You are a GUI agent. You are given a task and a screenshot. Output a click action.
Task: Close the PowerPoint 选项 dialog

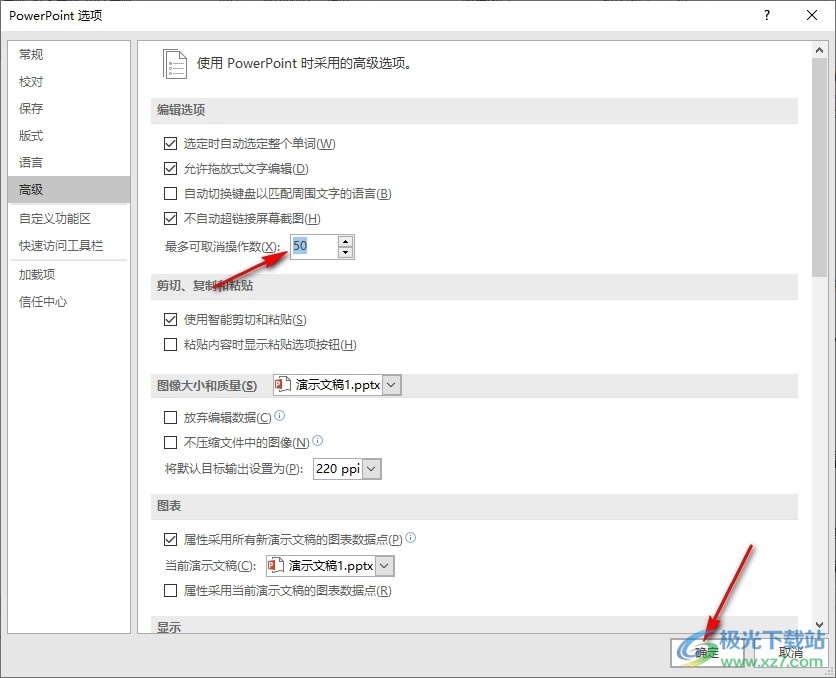[811, 15]
